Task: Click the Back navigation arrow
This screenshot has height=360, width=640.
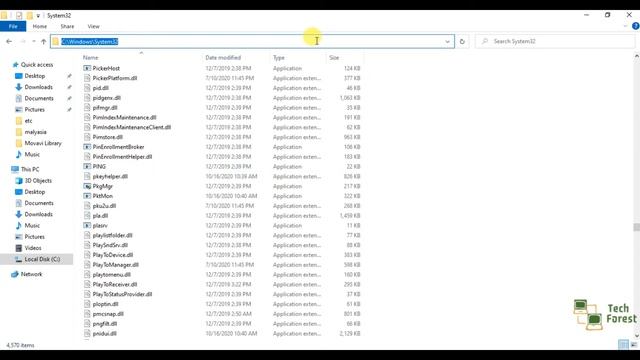Action: click(x=9, y=41)
